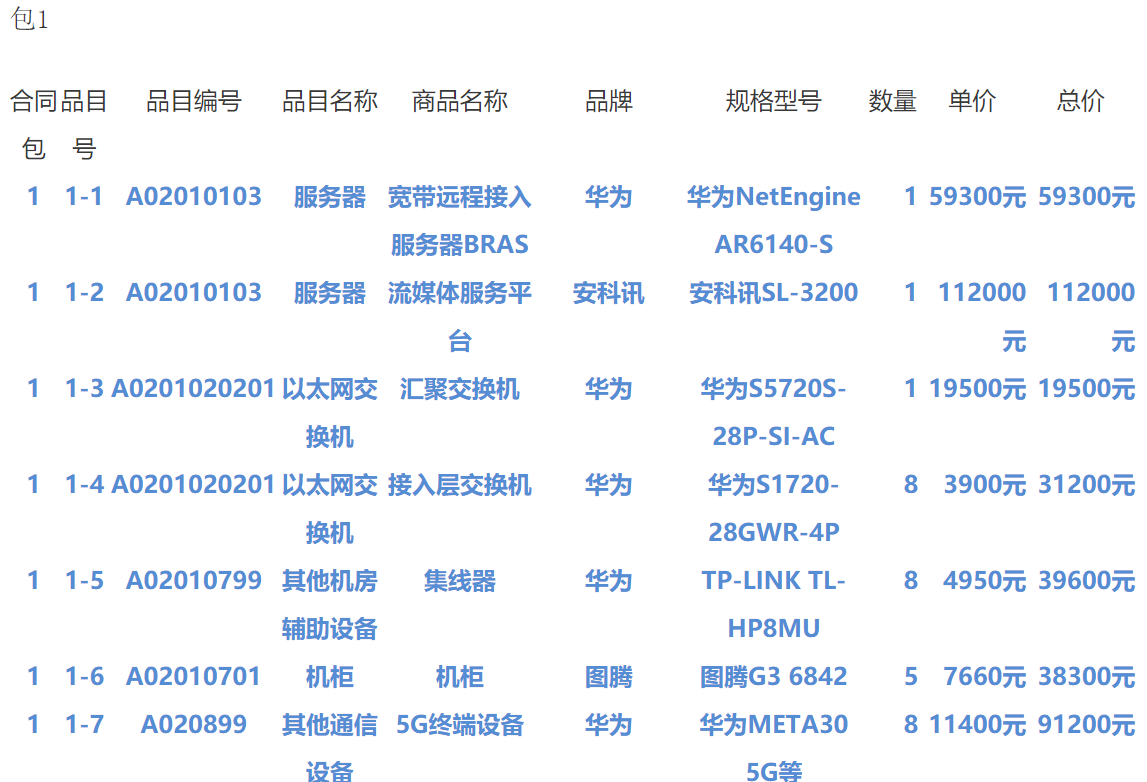Click the 华为NetEngine AR6140-S model text
1147x782 pixels.
[773, 220]
